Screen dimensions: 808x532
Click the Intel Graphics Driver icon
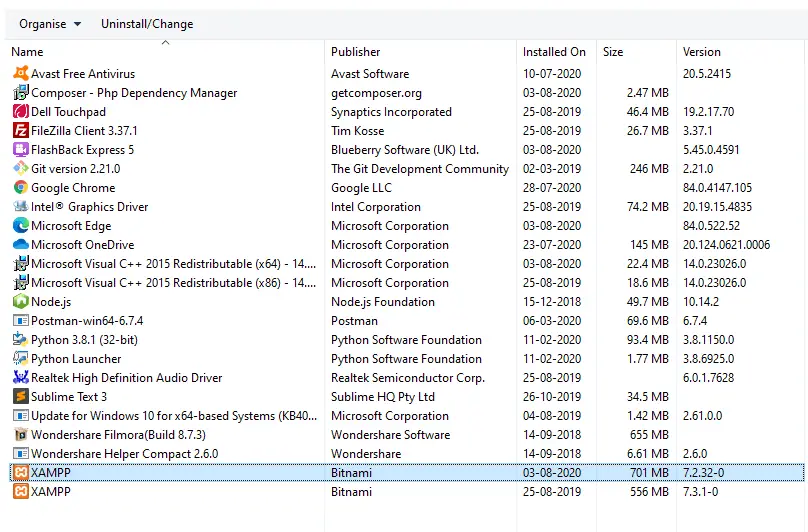click(x=21, y=207)
